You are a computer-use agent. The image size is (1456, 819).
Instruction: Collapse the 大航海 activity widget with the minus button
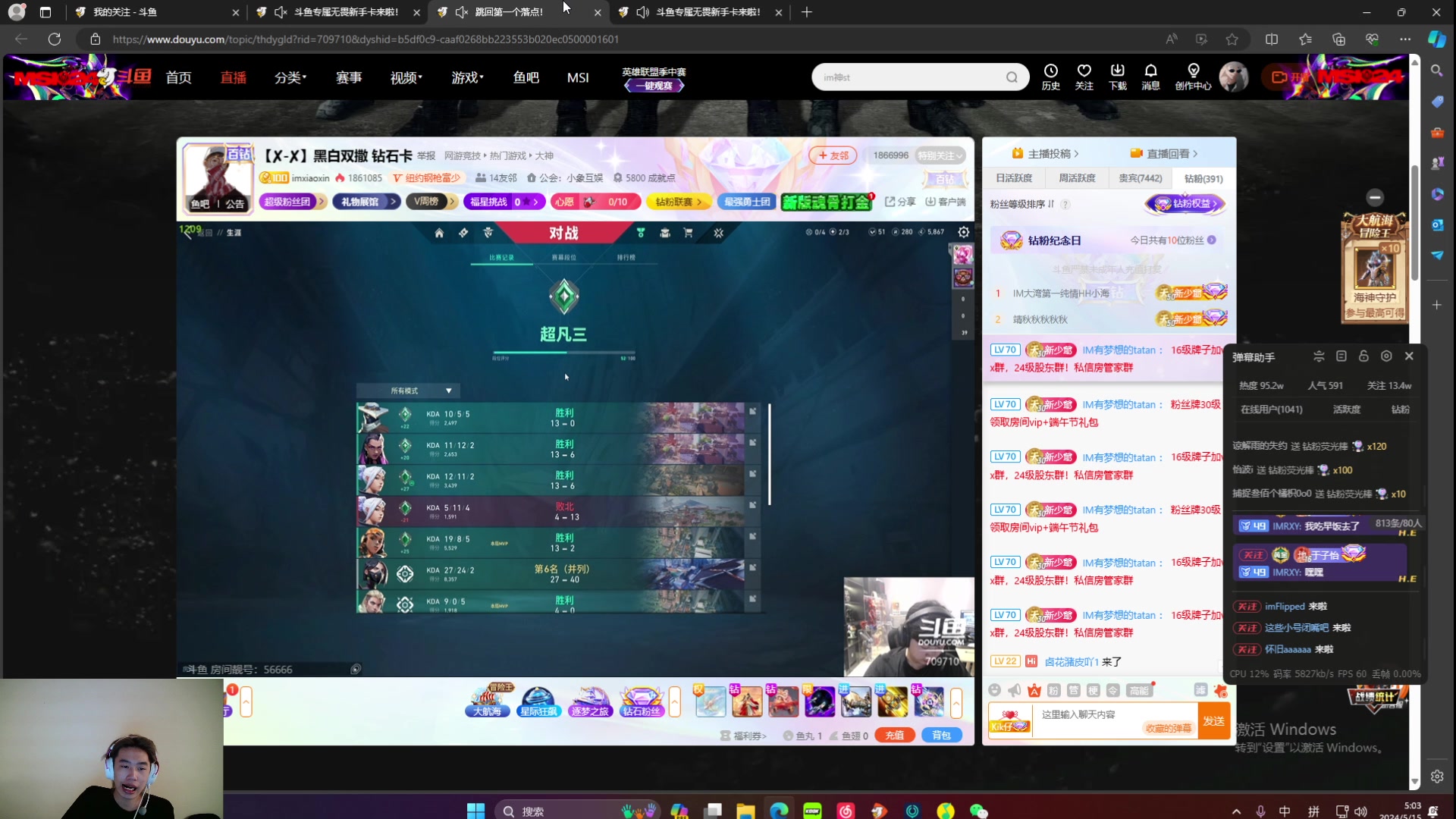[x=1375, y=197]
